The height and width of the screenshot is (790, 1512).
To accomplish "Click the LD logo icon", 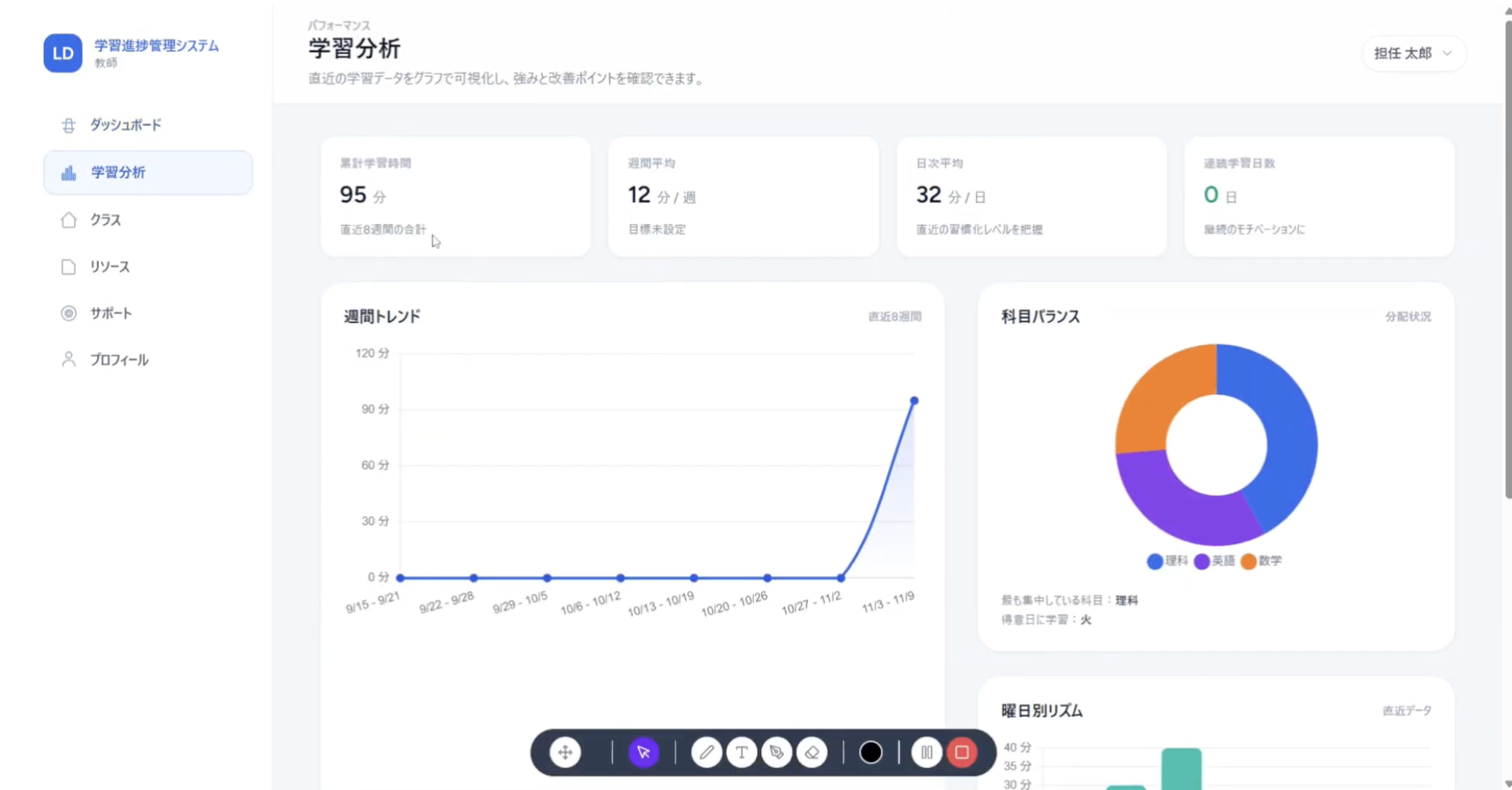I will click(63, 53).
